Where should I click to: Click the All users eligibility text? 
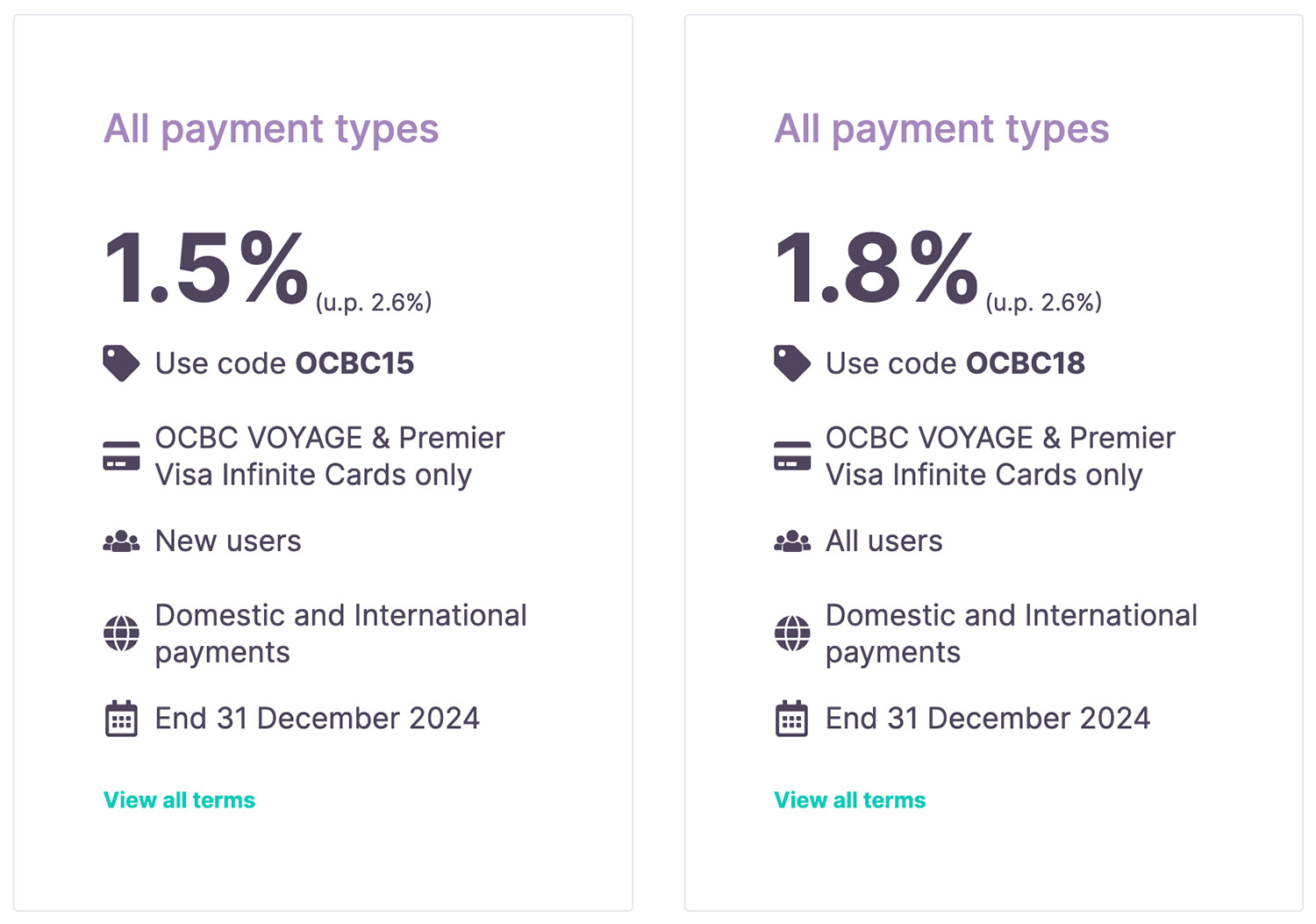[x=883, y=541]
